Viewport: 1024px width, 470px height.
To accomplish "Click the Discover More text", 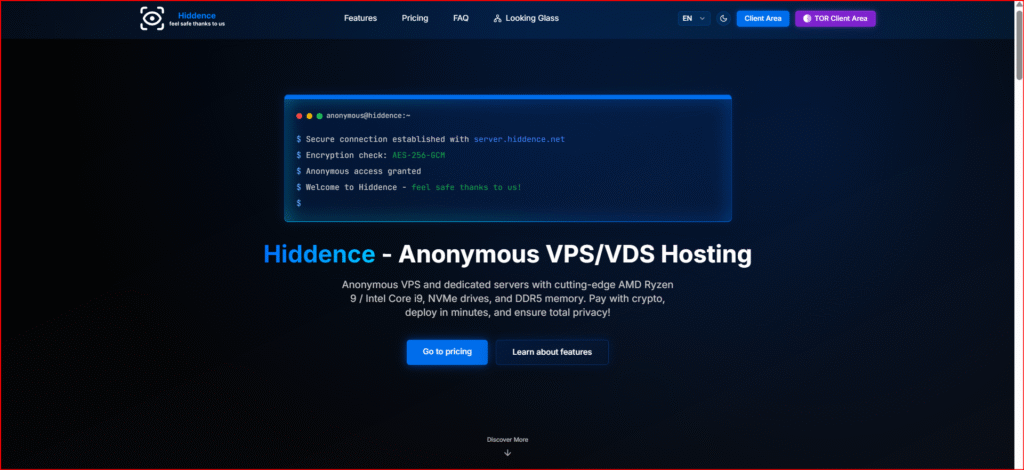I will [x=507, y=439].
